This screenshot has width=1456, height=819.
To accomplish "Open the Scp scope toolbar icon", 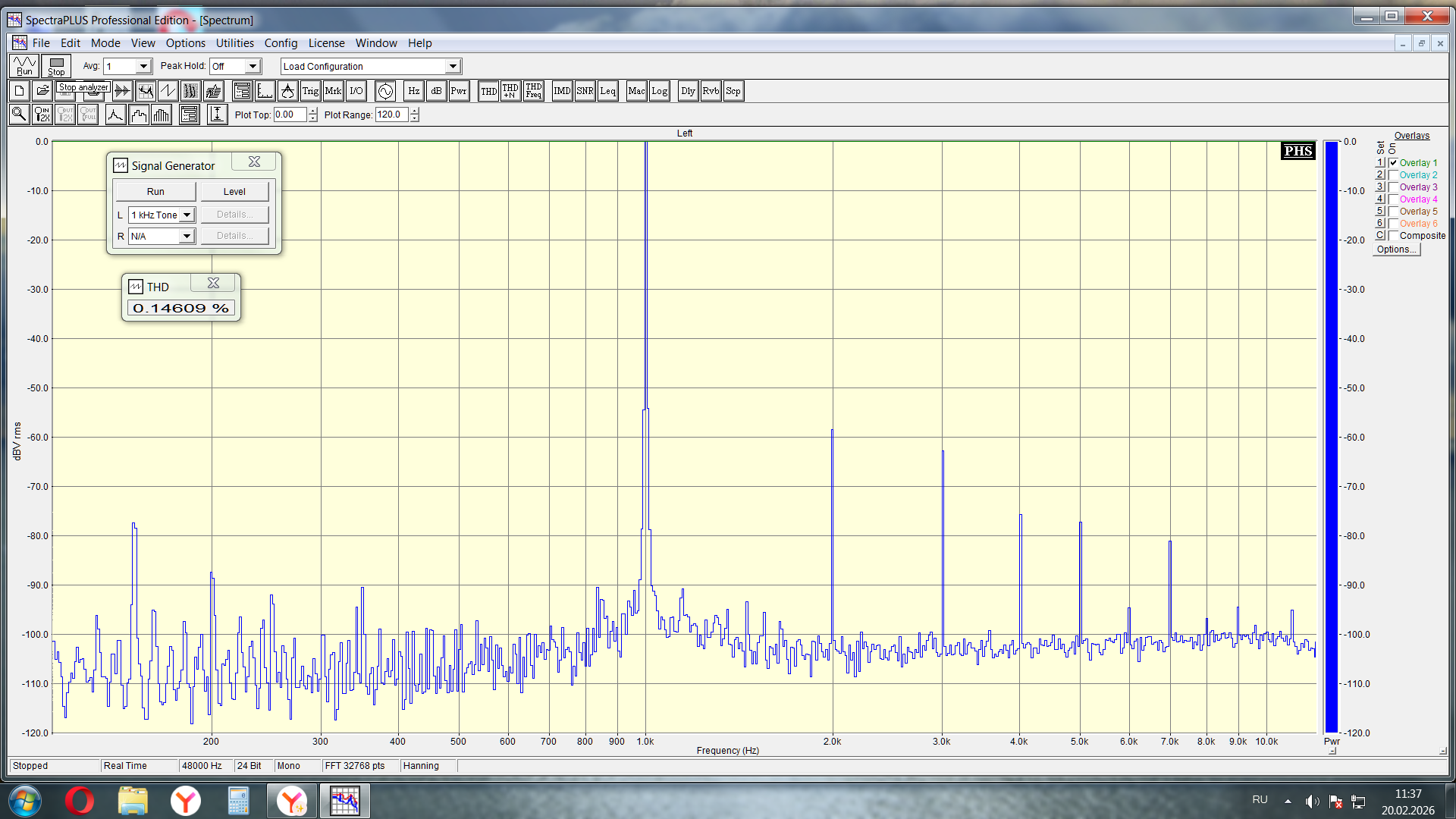I will pyautogui.click(x=733, y=91).
